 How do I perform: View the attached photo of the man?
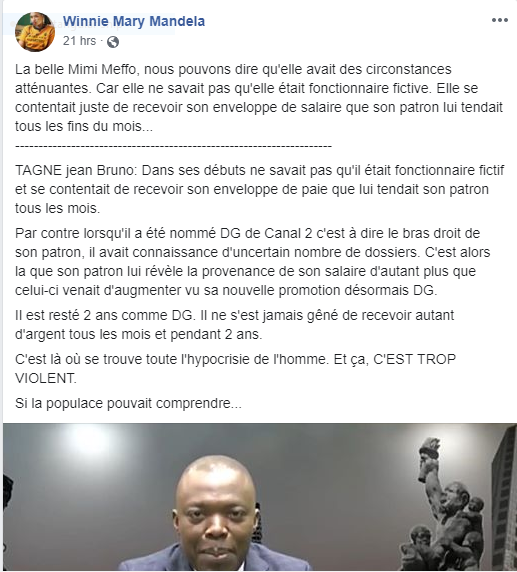(x=260, y=497)
